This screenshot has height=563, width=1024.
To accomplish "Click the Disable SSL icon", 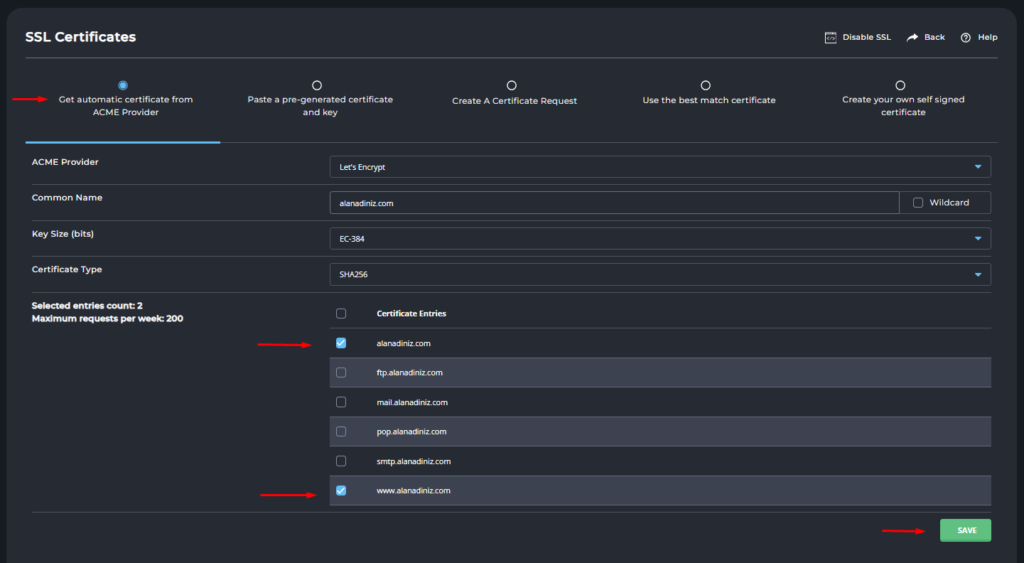I will click(x=830, y=37).
